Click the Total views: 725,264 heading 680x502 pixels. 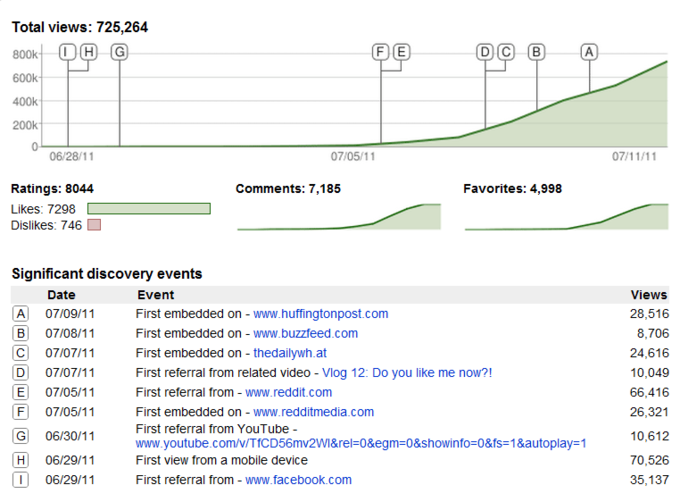(x=80, y=27)
